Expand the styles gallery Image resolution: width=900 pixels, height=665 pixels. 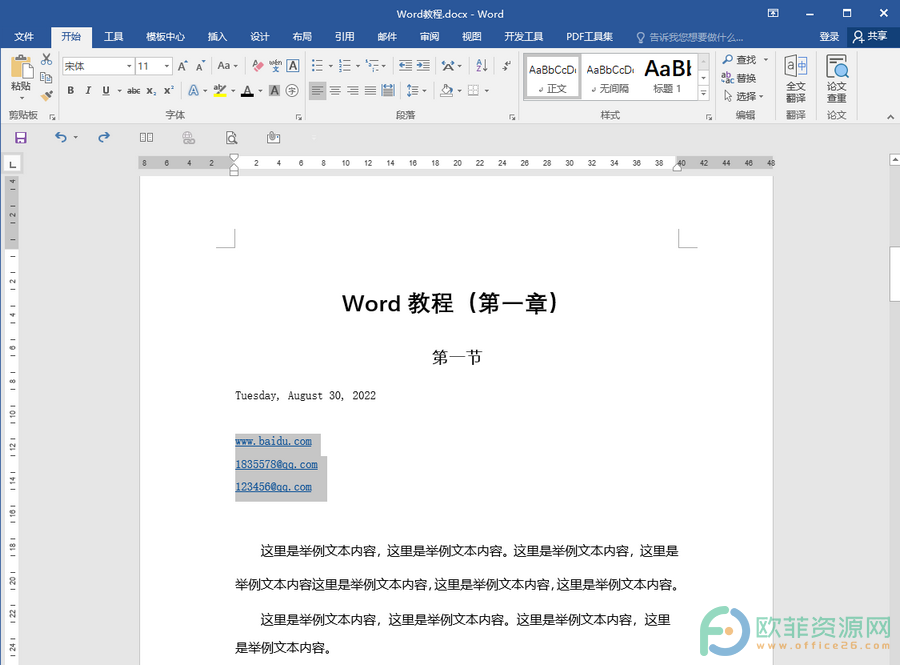(704, 94)
